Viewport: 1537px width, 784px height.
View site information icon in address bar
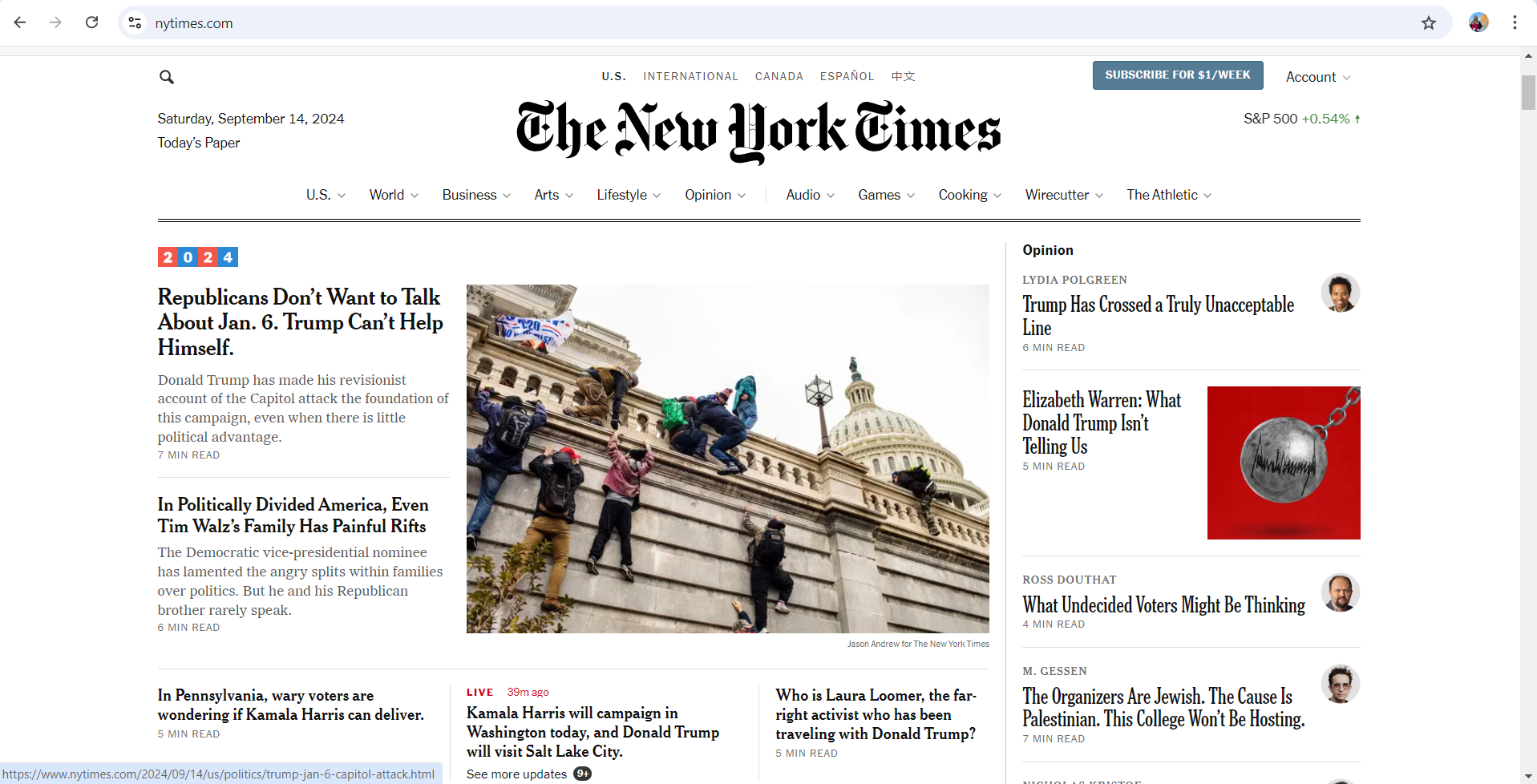[x=135, y=23]
